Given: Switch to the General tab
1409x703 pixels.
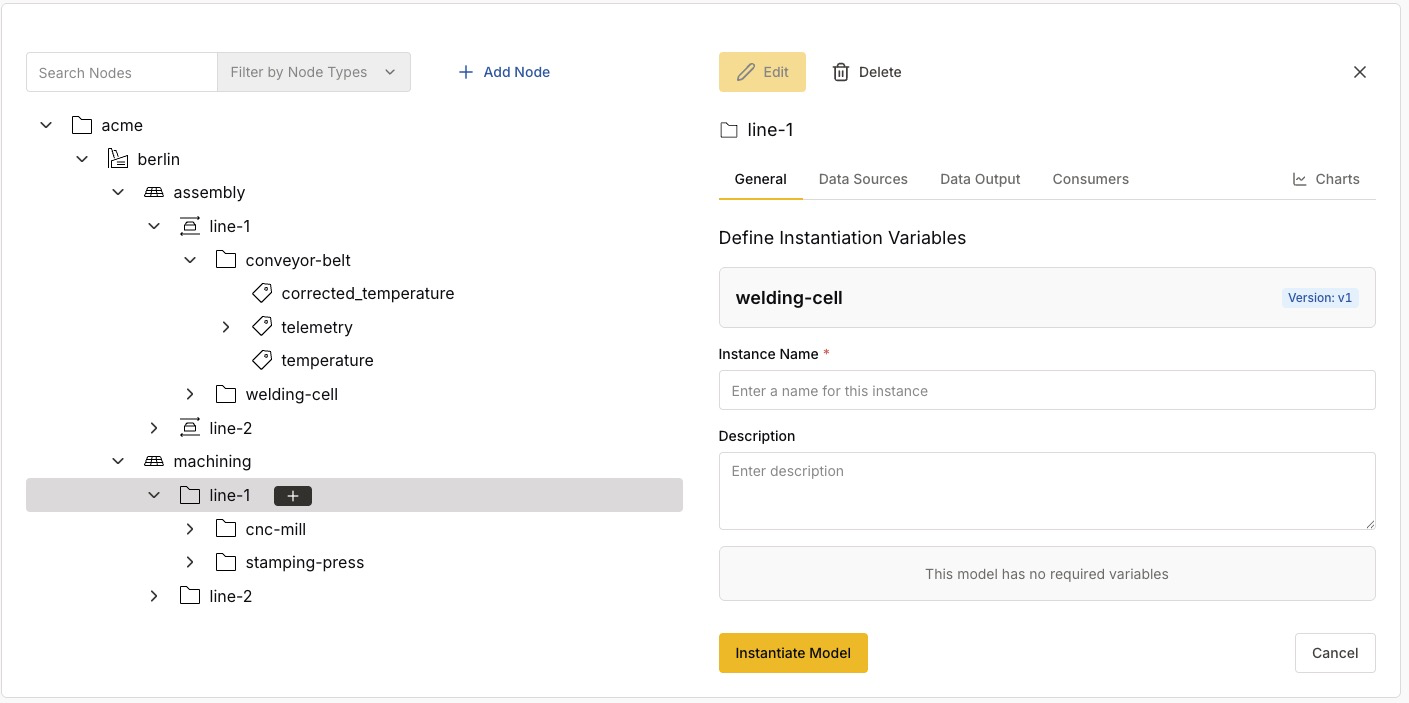Looking at the screenshot, I should [x=761, y=179].
